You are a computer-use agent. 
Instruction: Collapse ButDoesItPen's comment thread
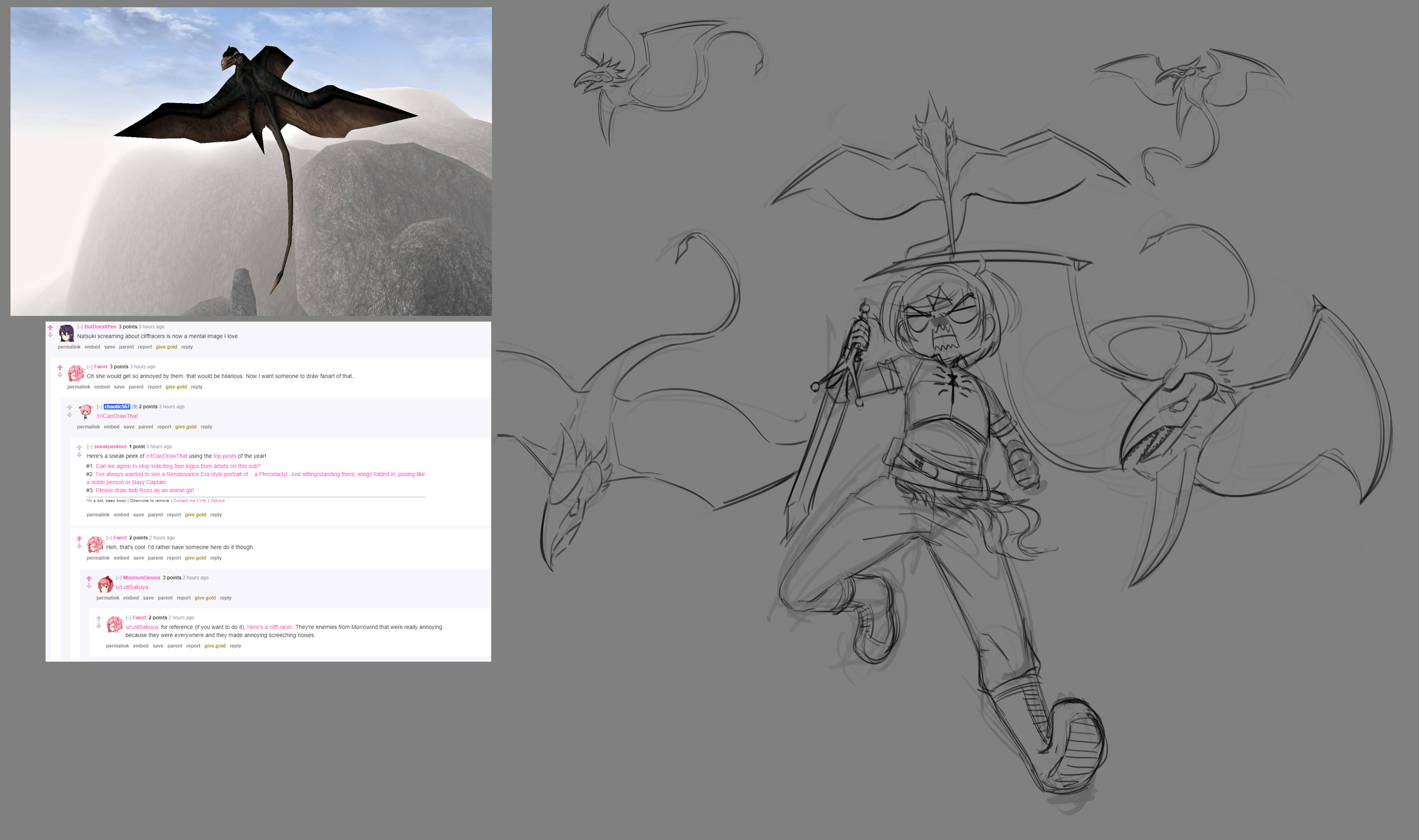tap(80, 327)
